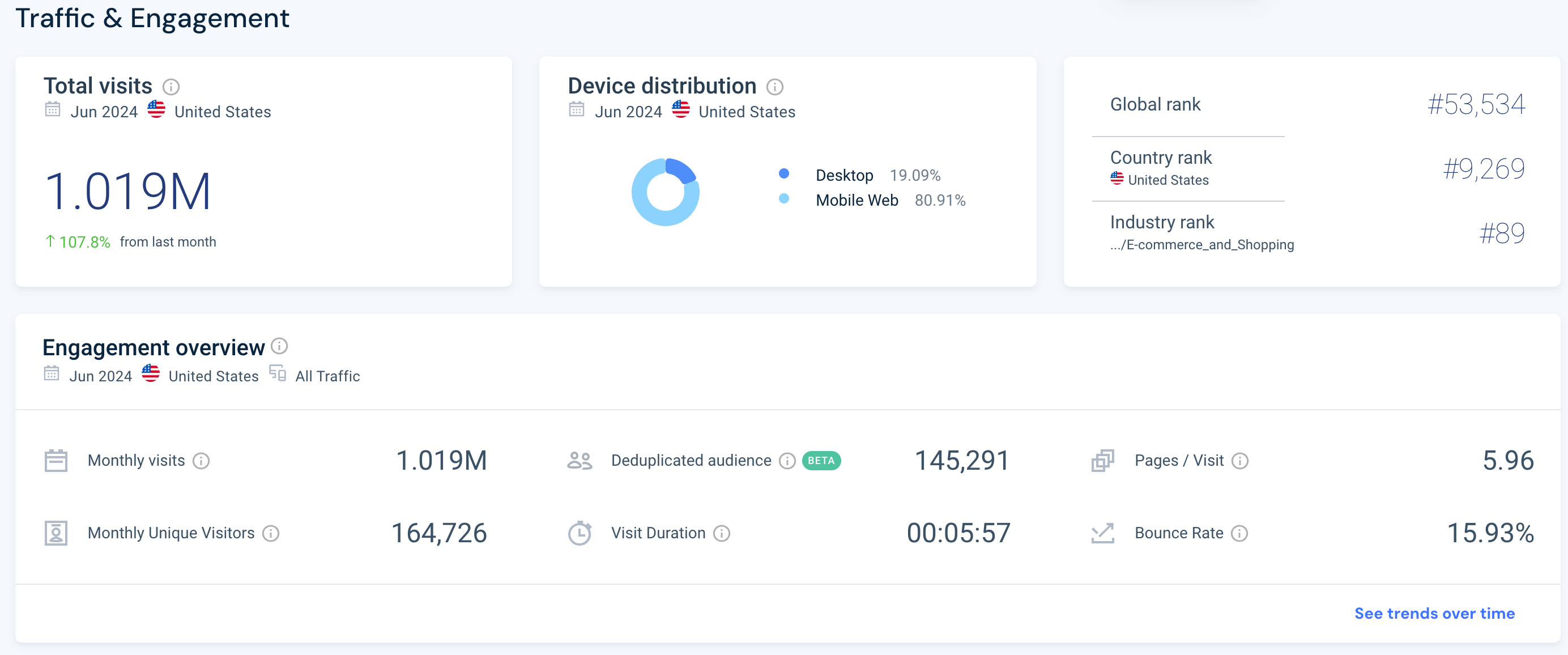Click the Engagement overview info icon

(x=279, y=347)
